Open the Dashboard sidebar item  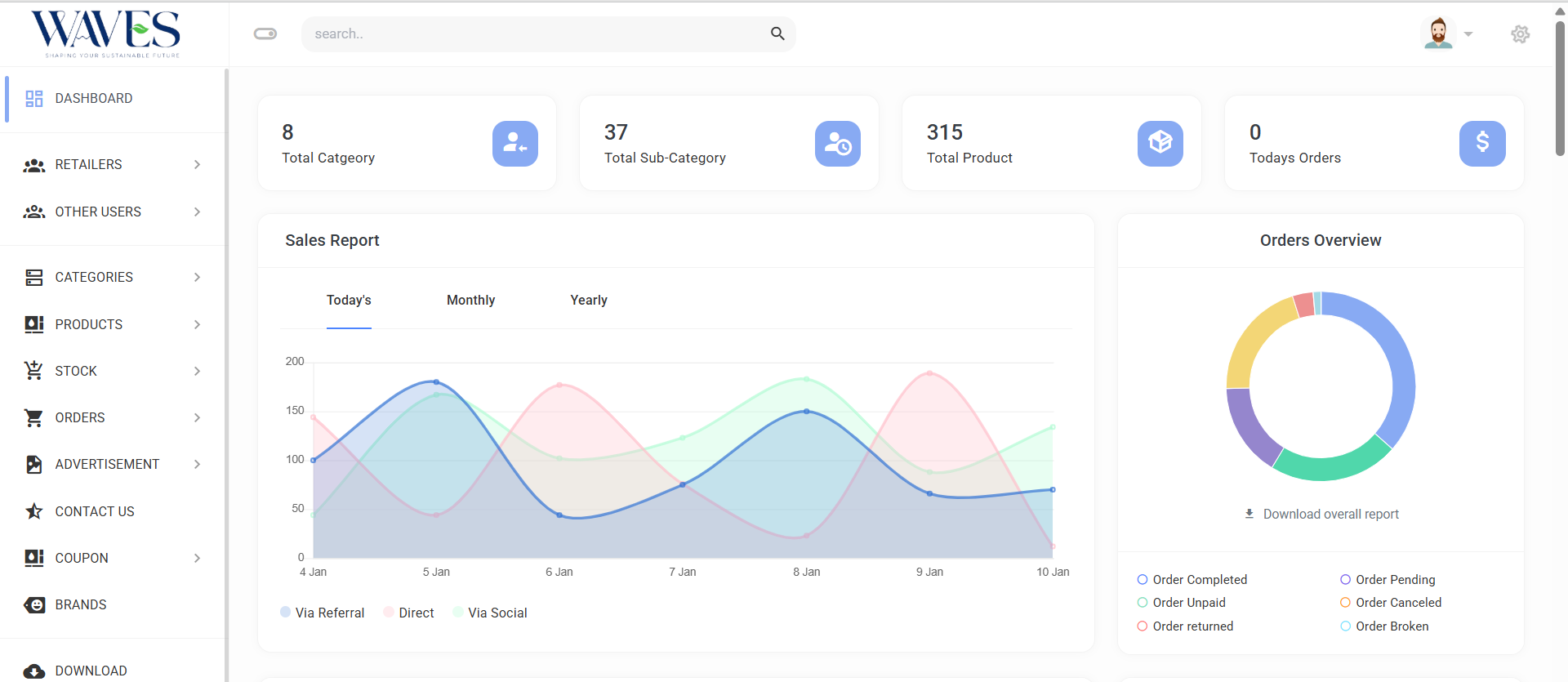(x=93, y=98)
